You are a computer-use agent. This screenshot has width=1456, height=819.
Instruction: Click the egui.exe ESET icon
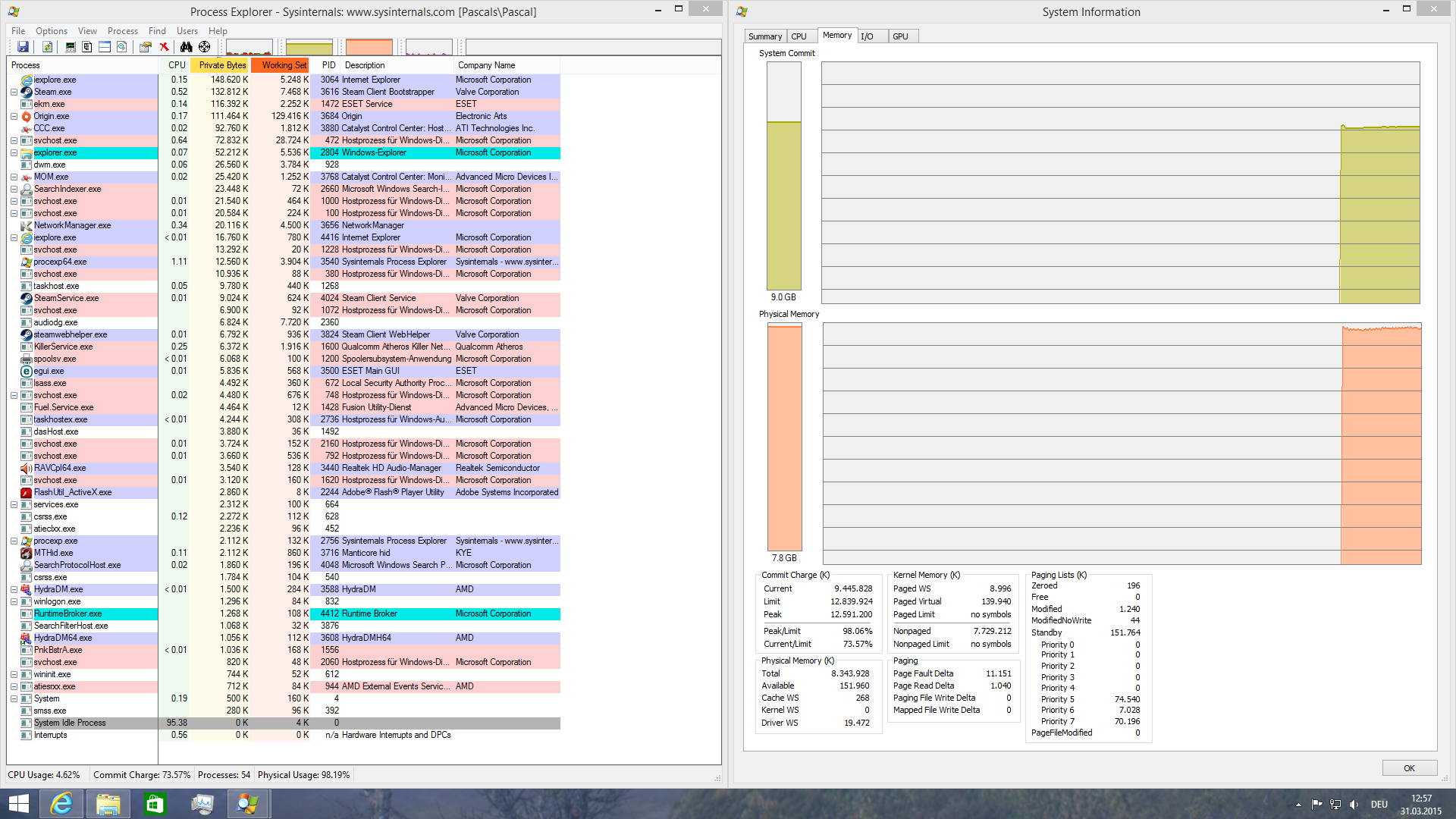coord(27,371)
